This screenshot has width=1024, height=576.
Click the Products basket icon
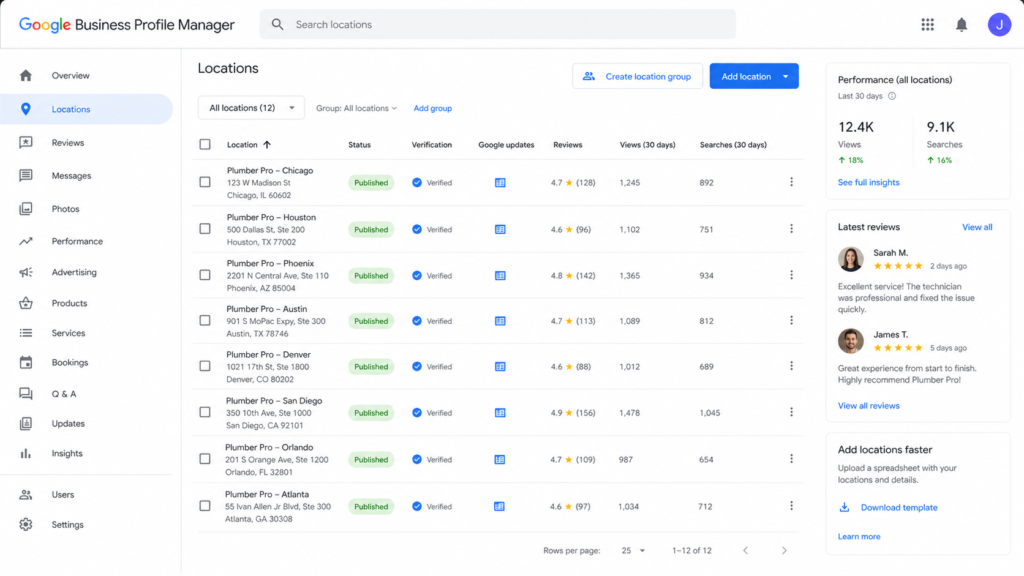[25, 303]
